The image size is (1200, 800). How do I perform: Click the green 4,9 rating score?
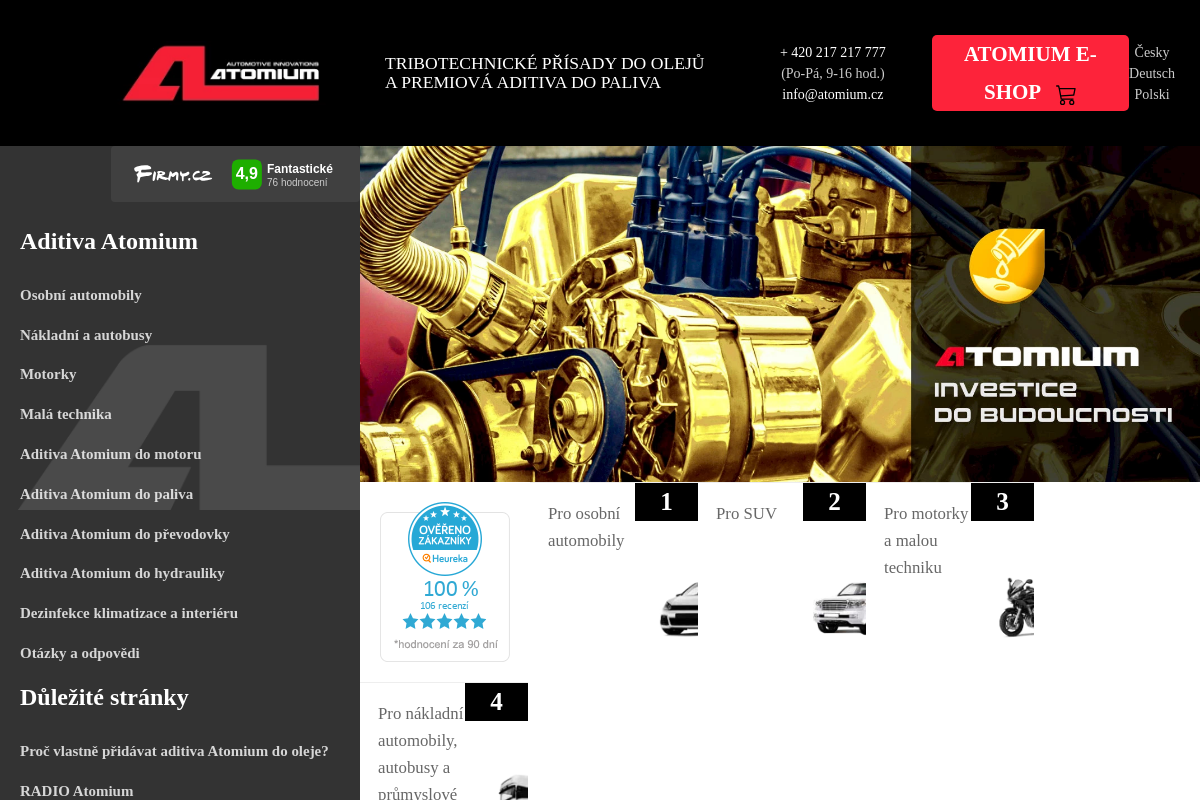247,174
